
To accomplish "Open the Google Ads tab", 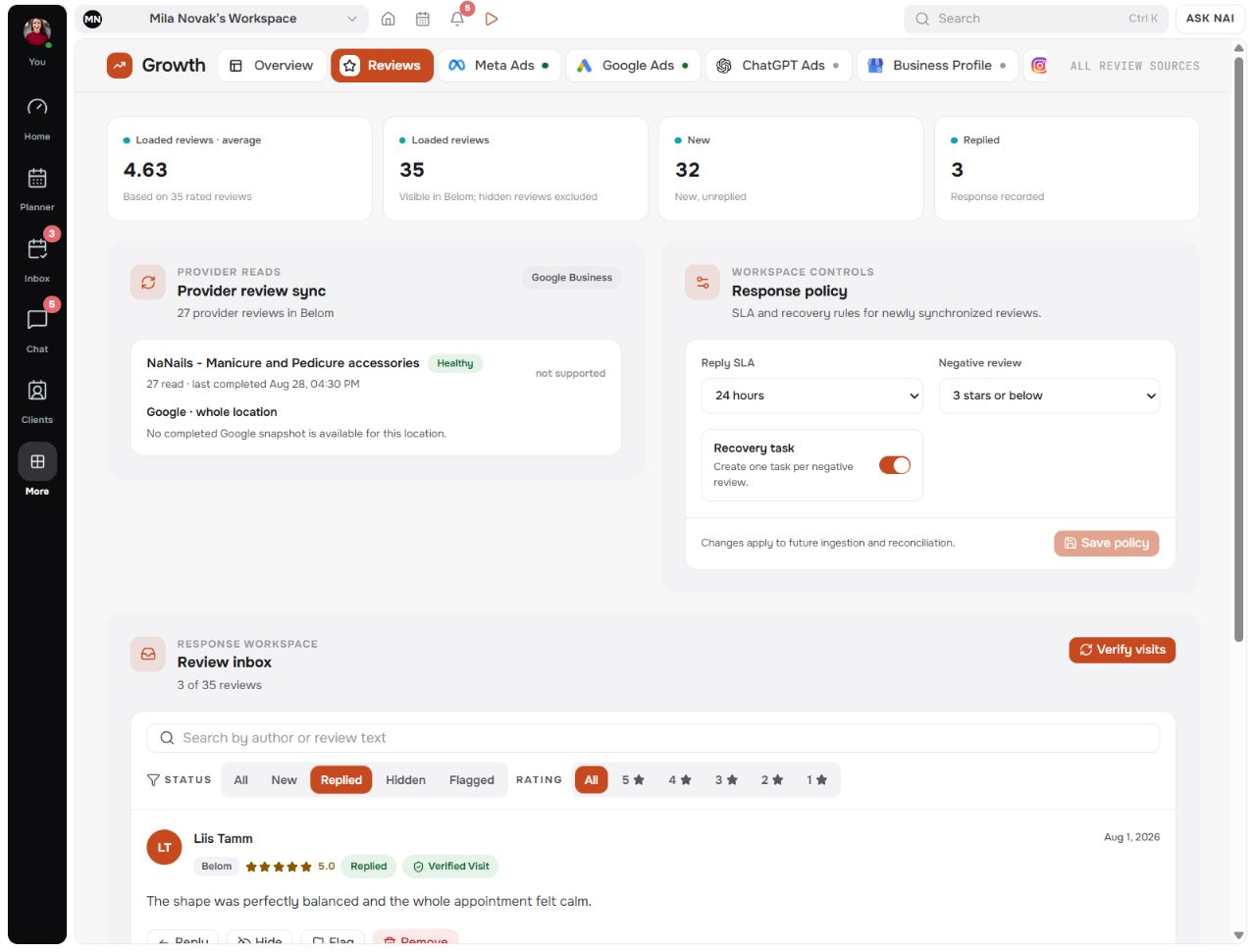I will pos(633,66).
